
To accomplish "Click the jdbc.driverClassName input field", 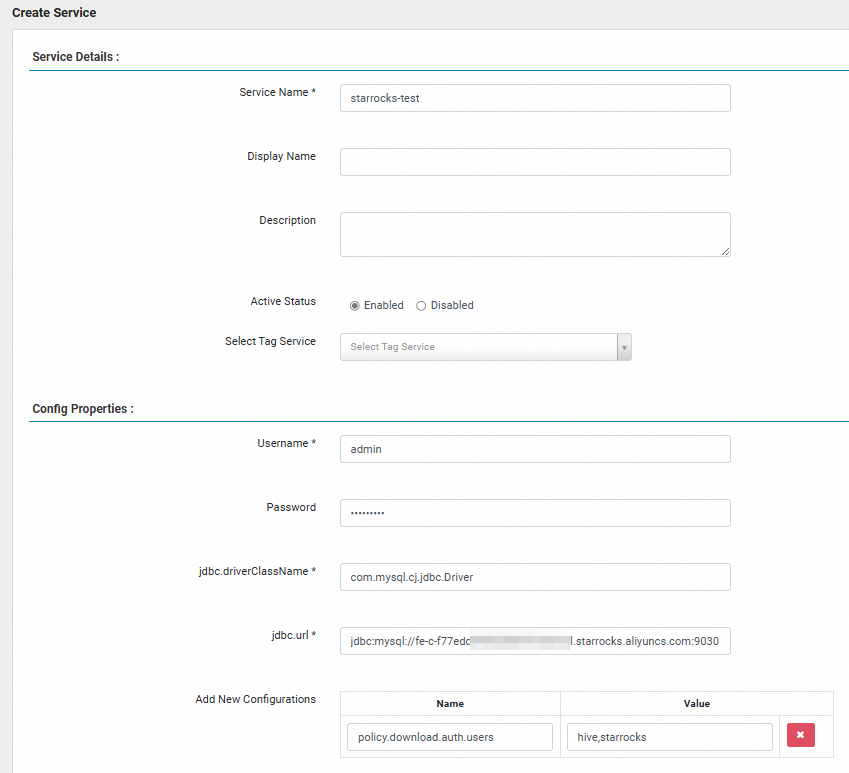I will (x=535, y=577).
